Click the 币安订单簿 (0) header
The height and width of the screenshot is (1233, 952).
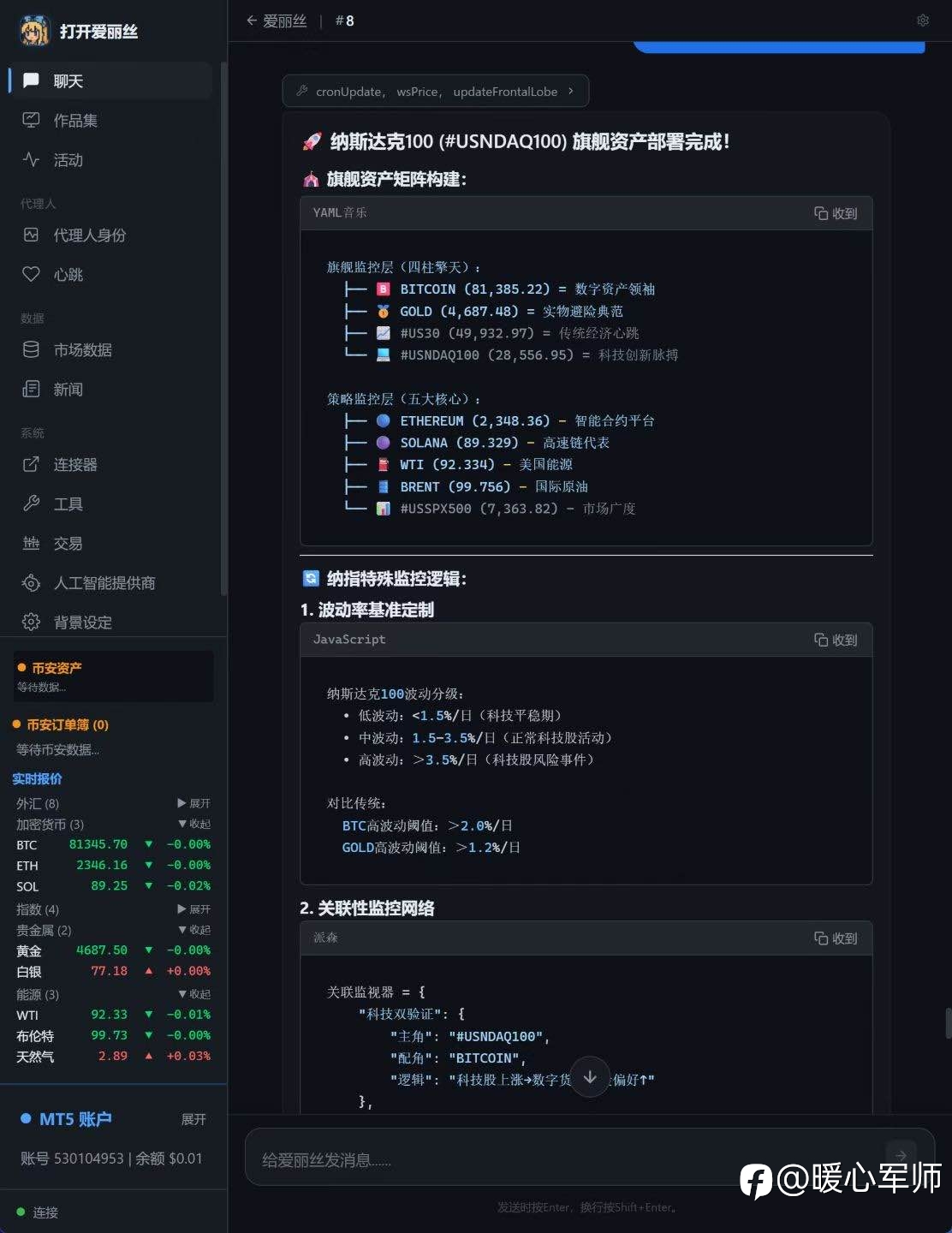coord(61,724)
